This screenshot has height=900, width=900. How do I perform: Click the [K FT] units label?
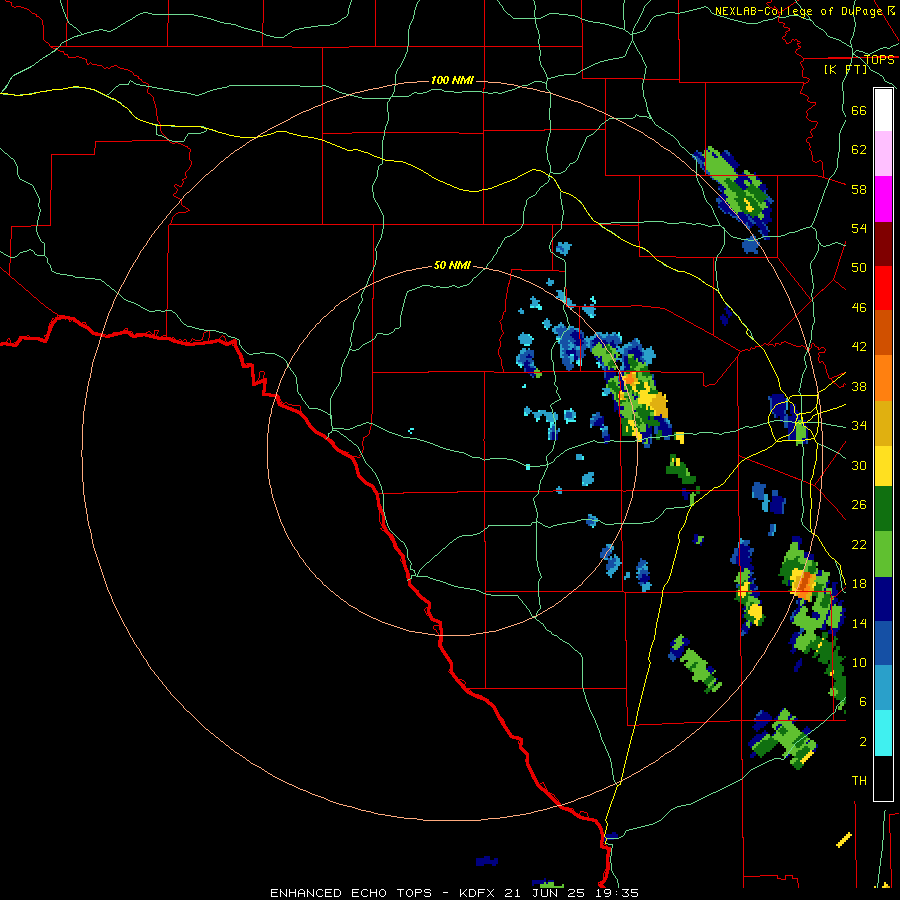pyautogui.click(x=845, y=69)
